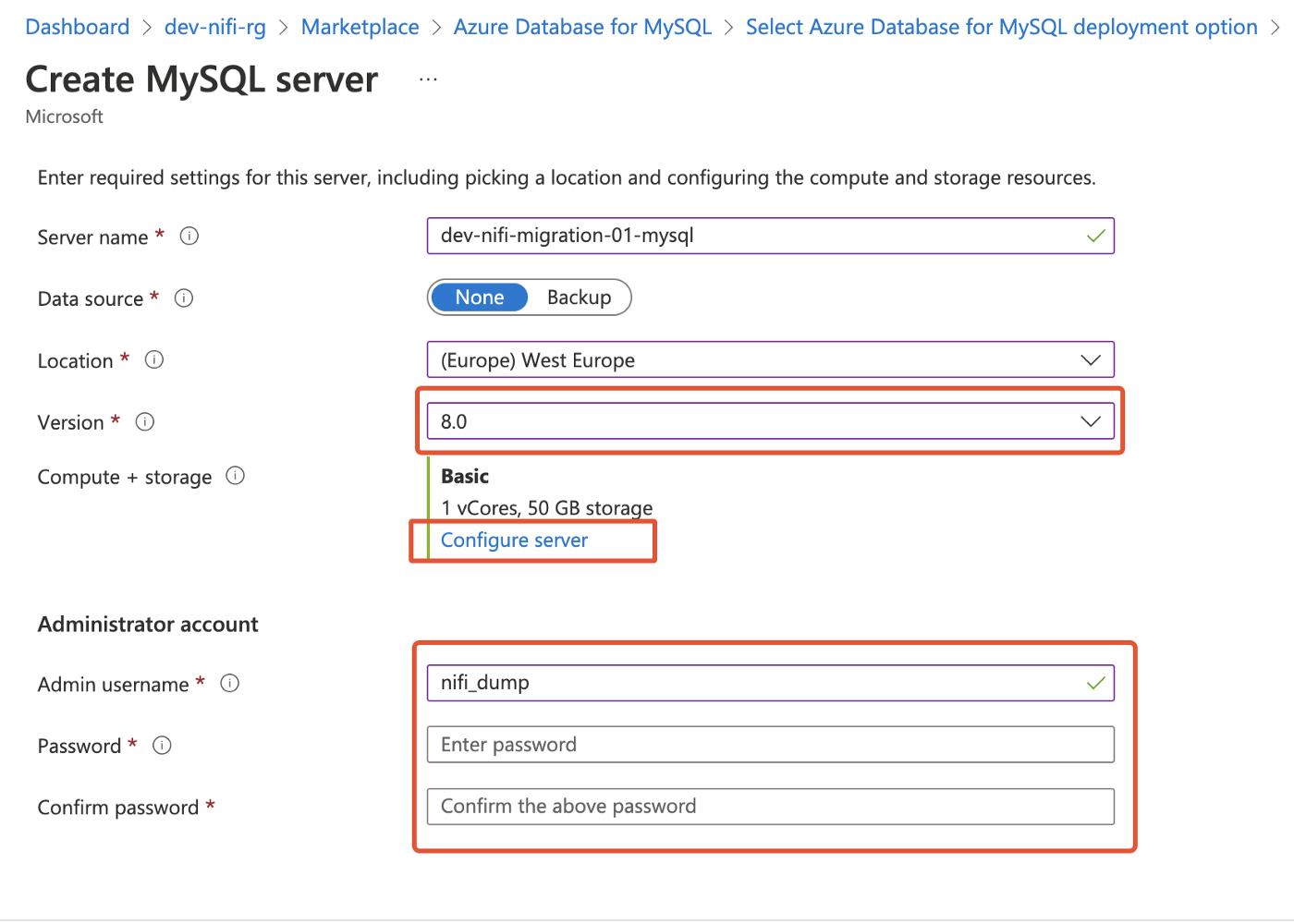
Task: Toggle the Data source selector
Action: click(x=529, y=297)
